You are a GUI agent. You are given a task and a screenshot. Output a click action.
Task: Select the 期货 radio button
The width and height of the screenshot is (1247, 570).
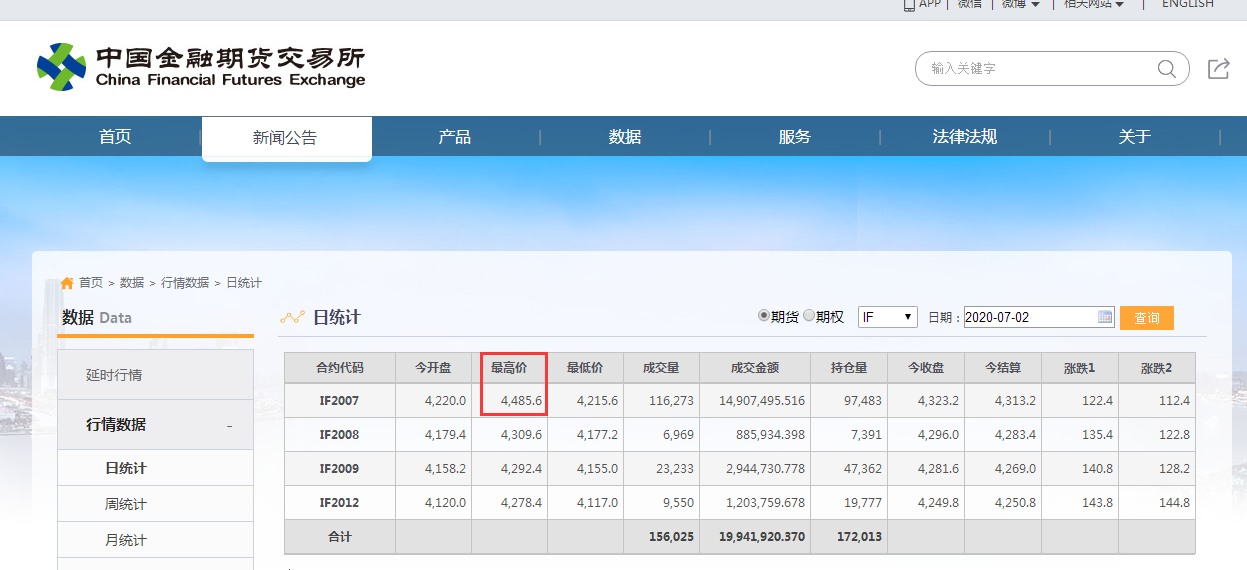764,316
